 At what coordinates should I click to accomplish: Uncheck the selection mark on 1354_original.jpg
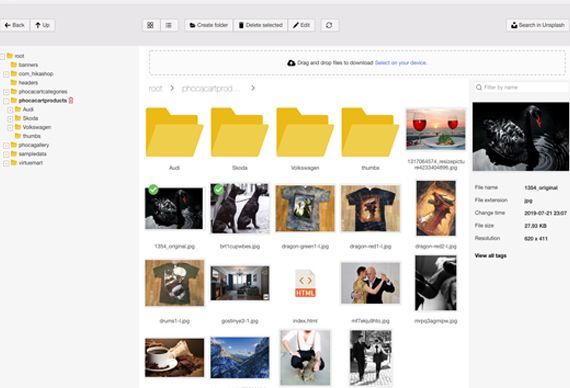pyautogui.click(x=153, y=189)
